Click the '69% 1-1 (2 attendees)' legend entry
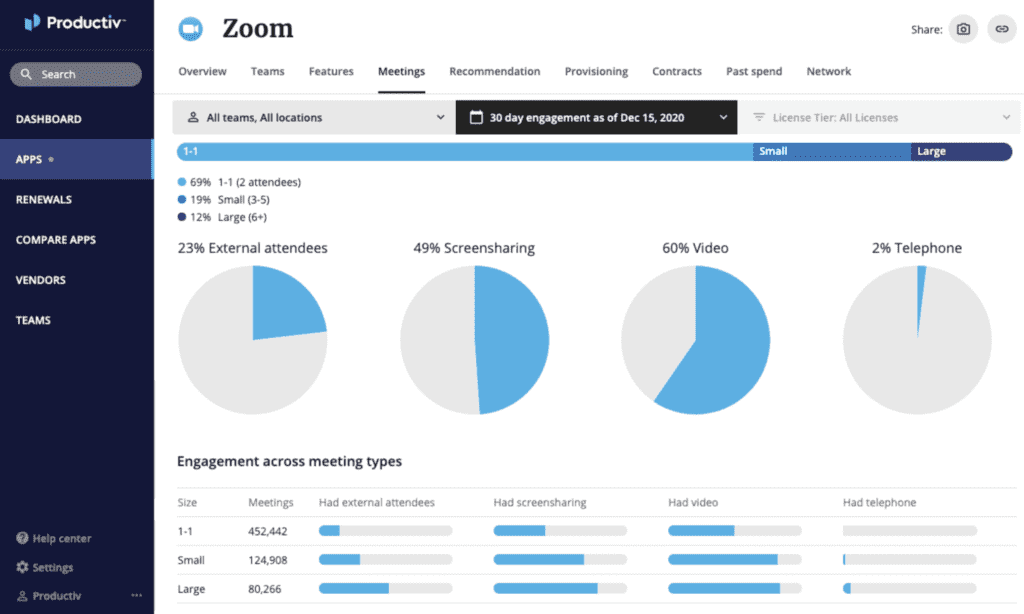1024x614 pixels. (x=240, y=182)
